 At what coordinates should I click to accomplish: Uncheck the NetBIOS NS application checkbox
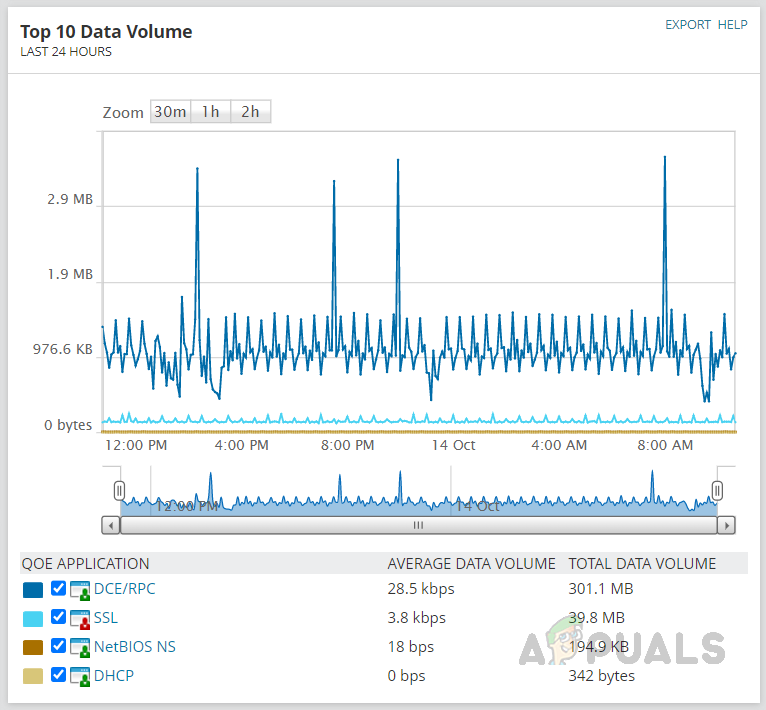click(x=58, y=646)
